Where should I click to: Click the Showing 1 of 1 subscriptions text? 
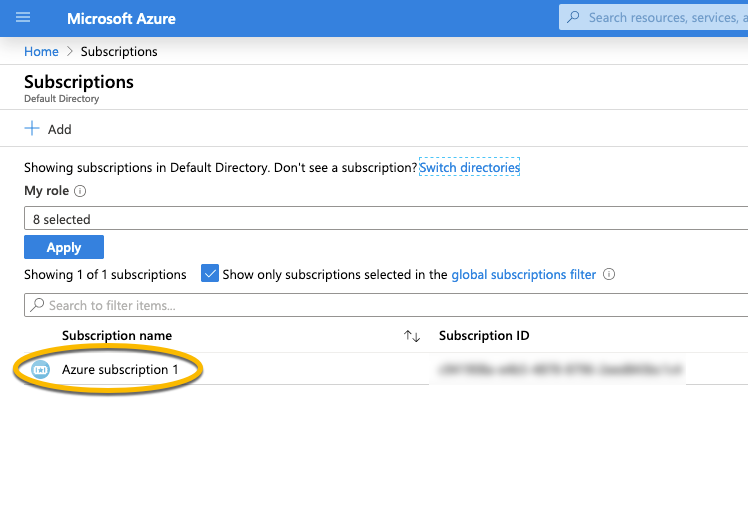pyautogui.click(x=105, y=275)
